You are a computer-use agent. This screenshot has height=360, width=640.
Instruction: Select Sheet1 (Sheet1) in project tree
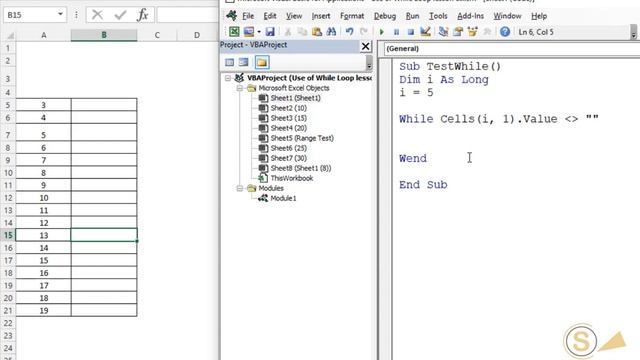pos(296,98)
